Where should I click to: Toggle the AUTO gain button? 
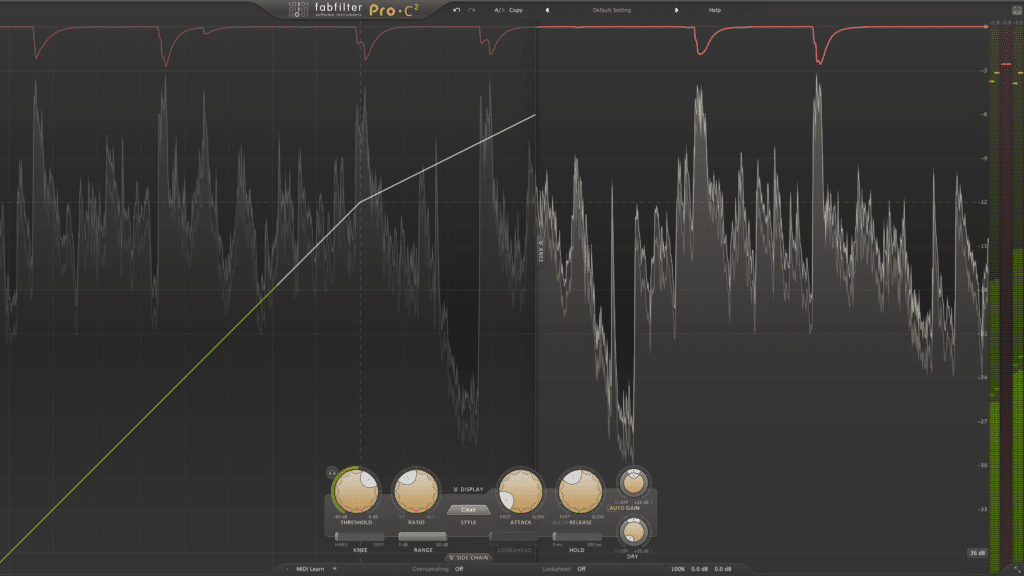click(616, 508)
